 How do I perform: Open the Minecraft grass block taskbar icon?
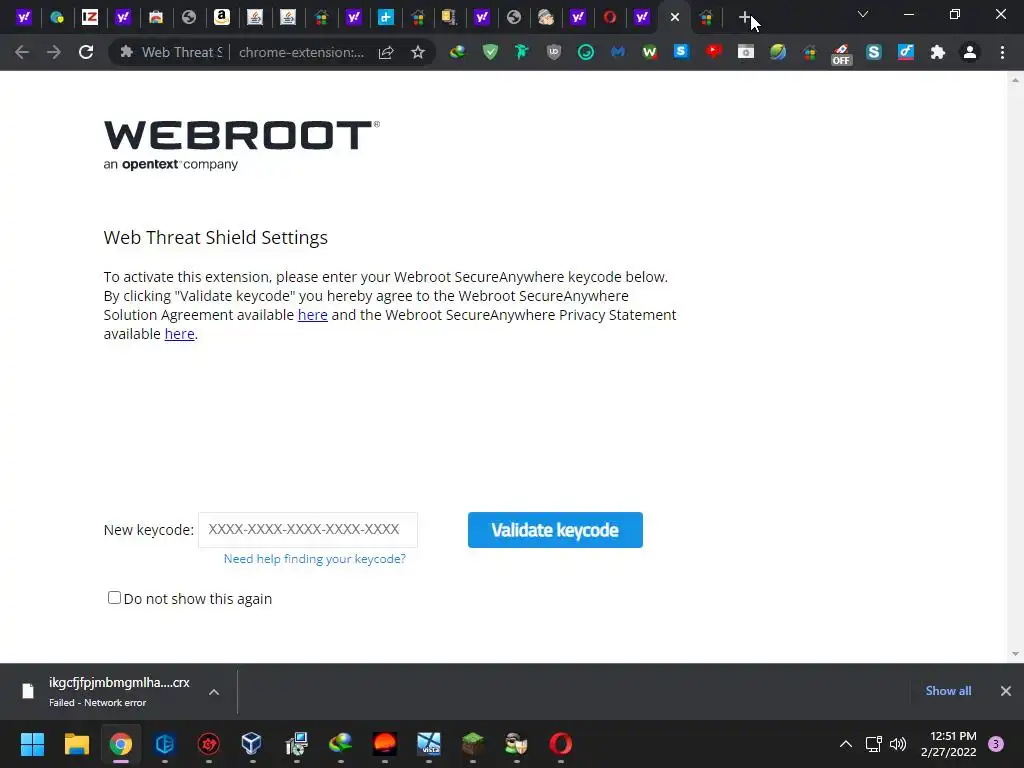(472, 744)
